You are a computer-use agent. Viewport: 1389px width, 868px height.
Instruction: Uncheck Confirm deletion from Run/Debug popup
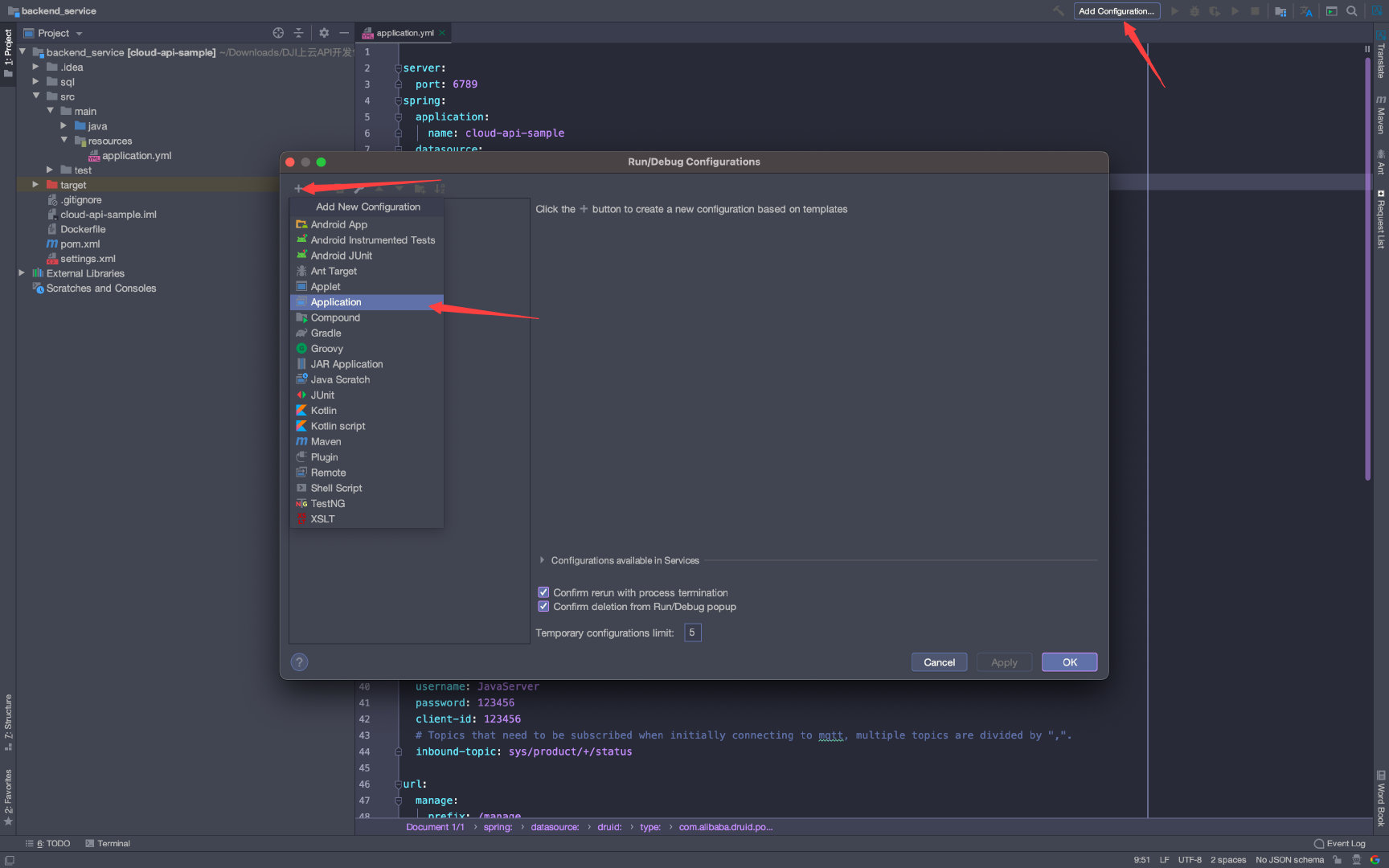(543, 607)
